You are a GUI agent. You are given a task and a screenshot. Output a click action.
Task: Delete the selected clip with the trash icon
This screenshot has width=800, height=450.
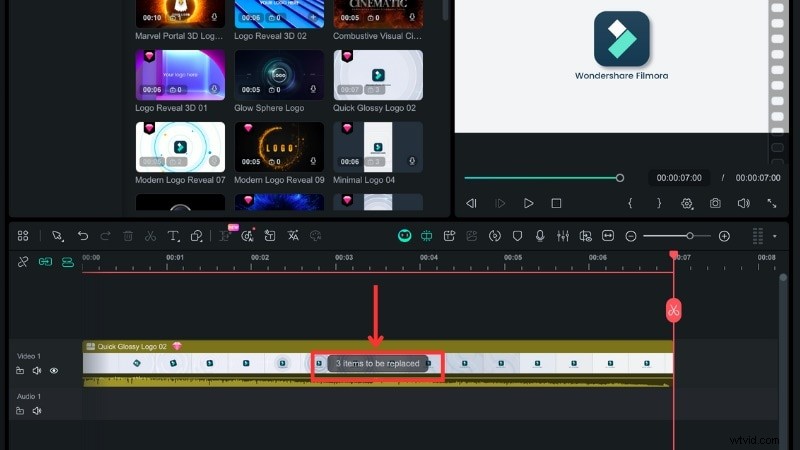(128, 236)
